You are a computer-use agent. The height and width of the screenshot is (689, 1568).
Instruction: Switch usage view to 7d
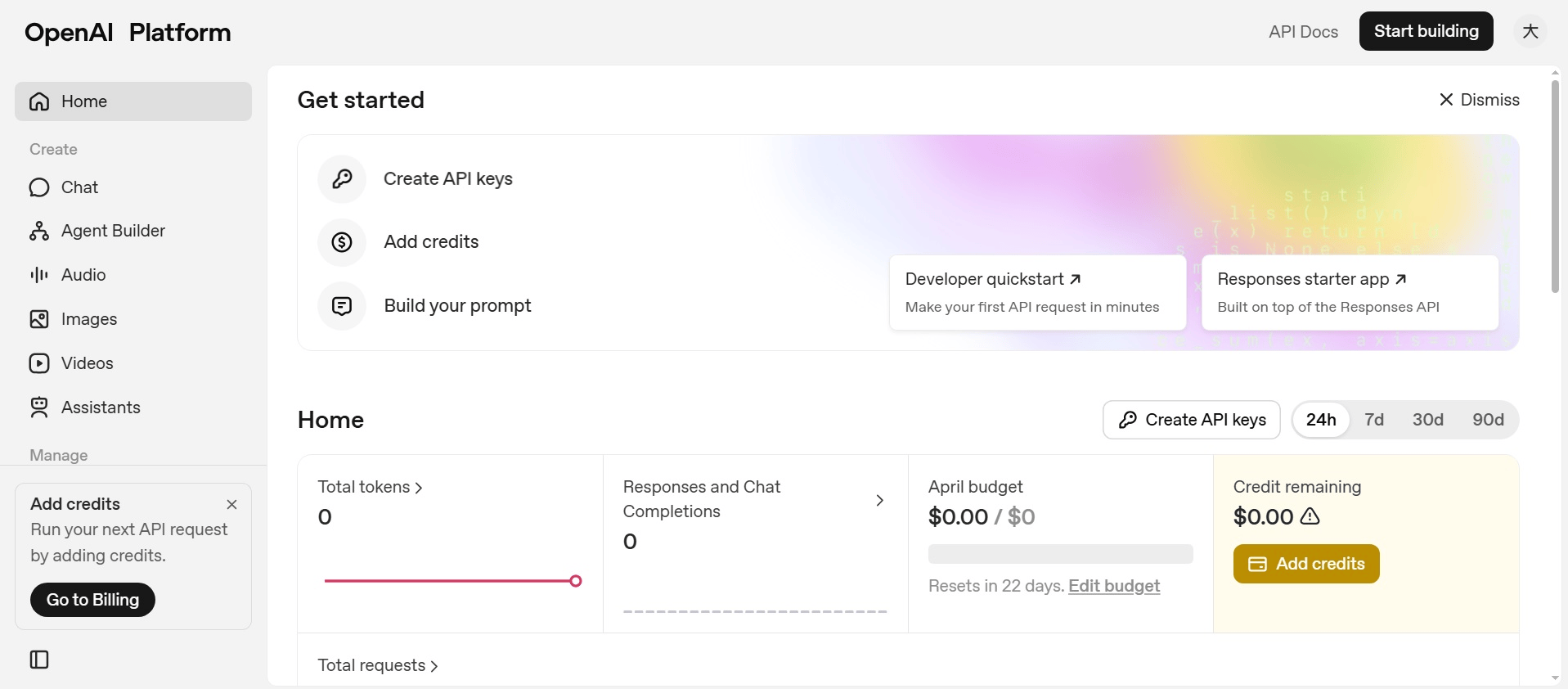coord(1374,420)
